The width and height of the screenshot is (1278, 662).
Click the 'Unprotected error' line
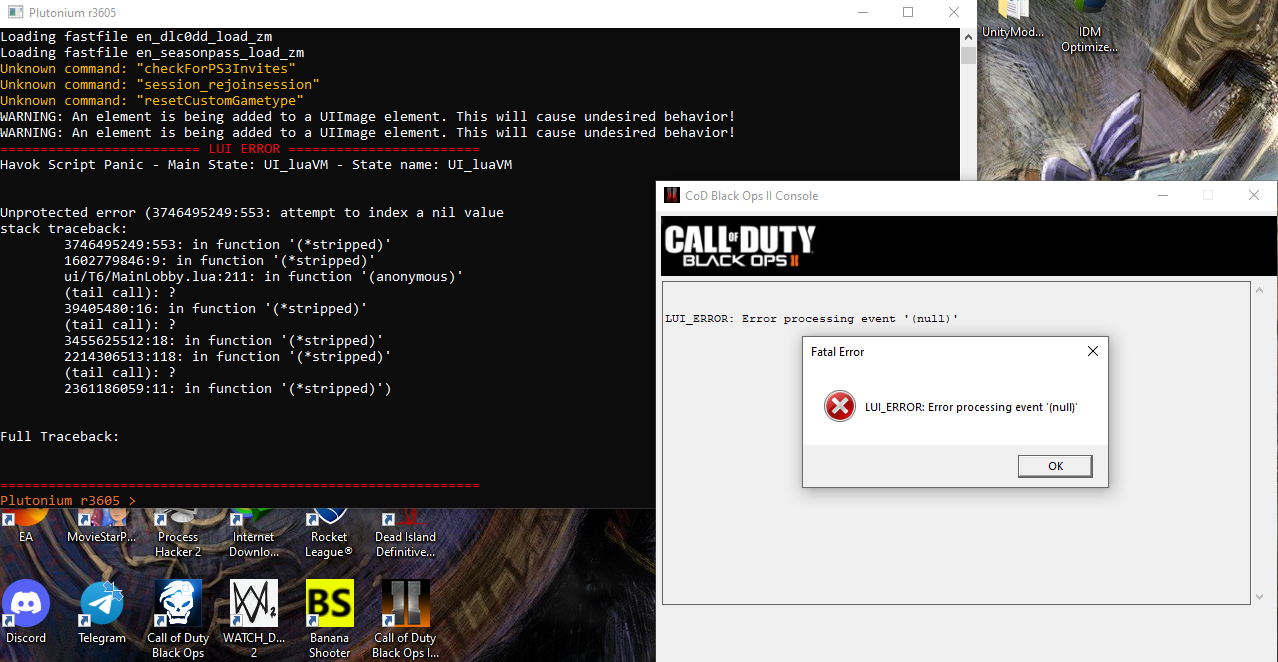[252, 212]
